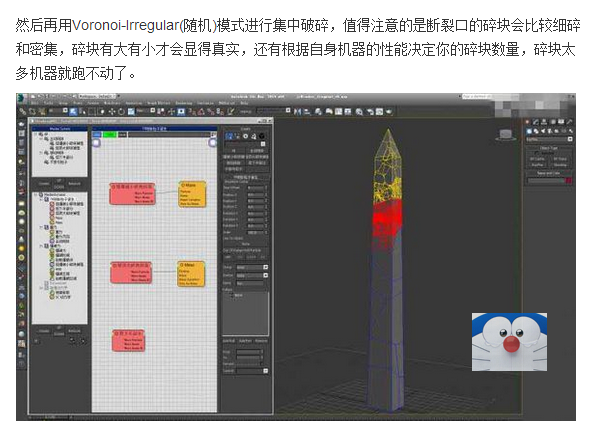Select the Select and Link tool
The image size is (597, 421).
(23, 111)
